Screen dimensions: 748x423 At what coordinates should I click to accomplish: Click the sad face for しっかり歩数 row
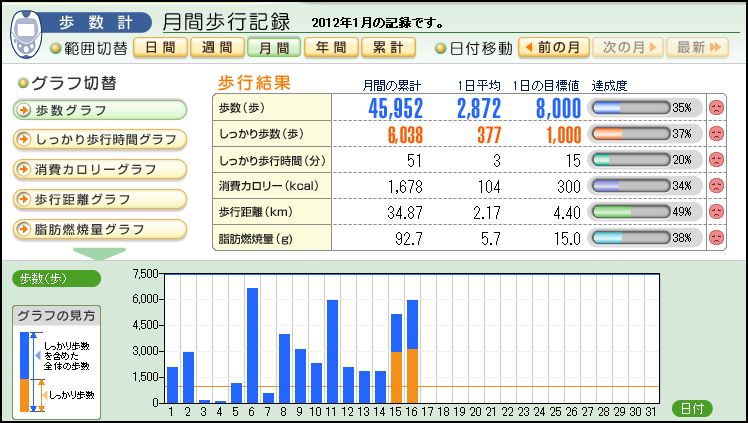716,134
